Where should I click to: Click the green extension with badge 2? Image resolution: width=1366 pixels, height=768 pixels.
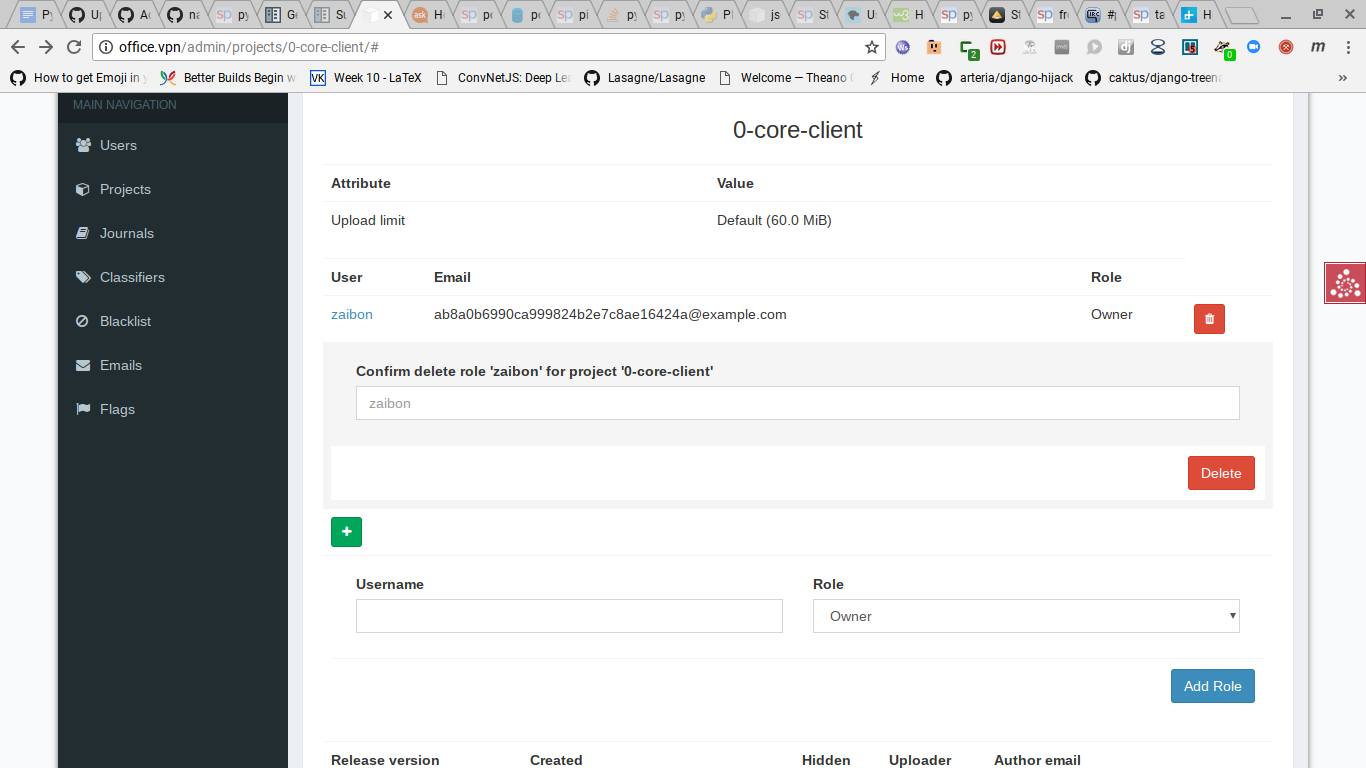968,48
